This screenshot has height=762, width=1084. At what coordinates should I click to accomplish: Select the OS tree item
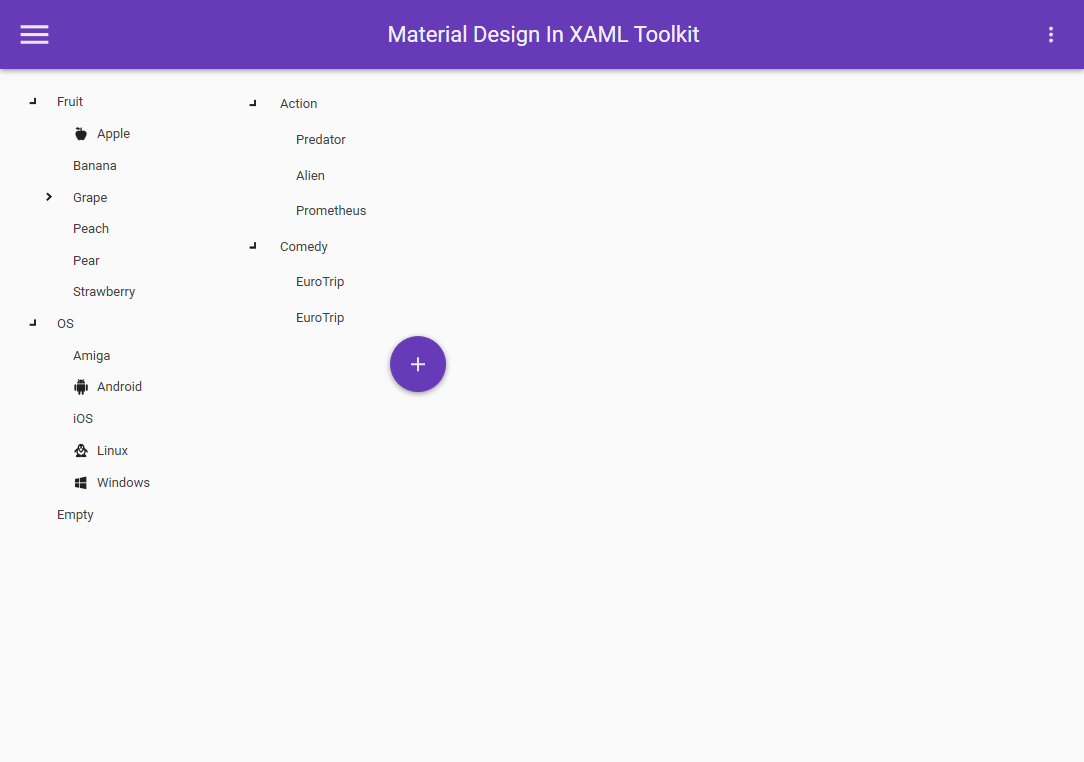click(x=65, y=324)
